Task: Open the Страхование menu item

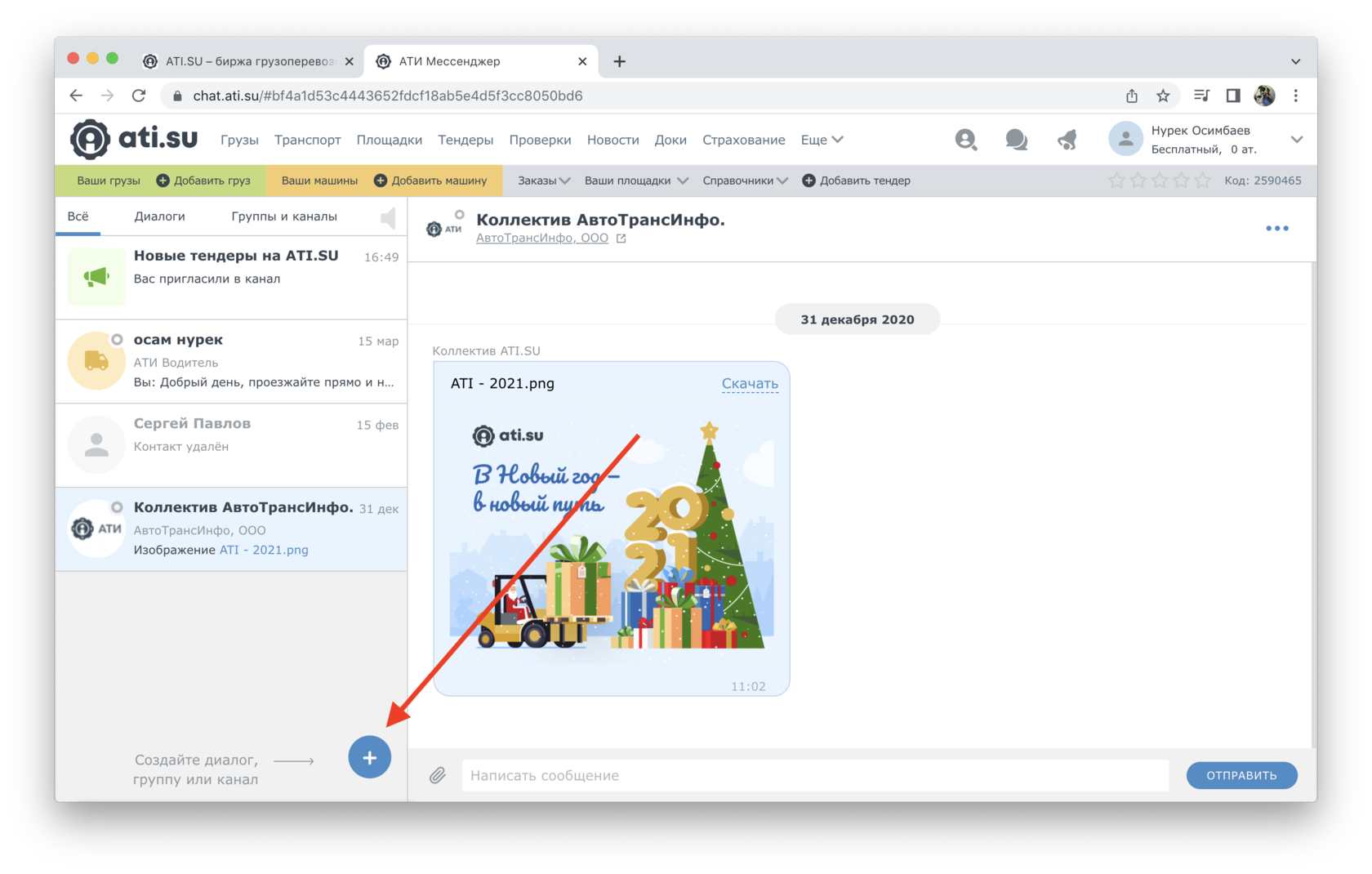Action: point(743,140)
